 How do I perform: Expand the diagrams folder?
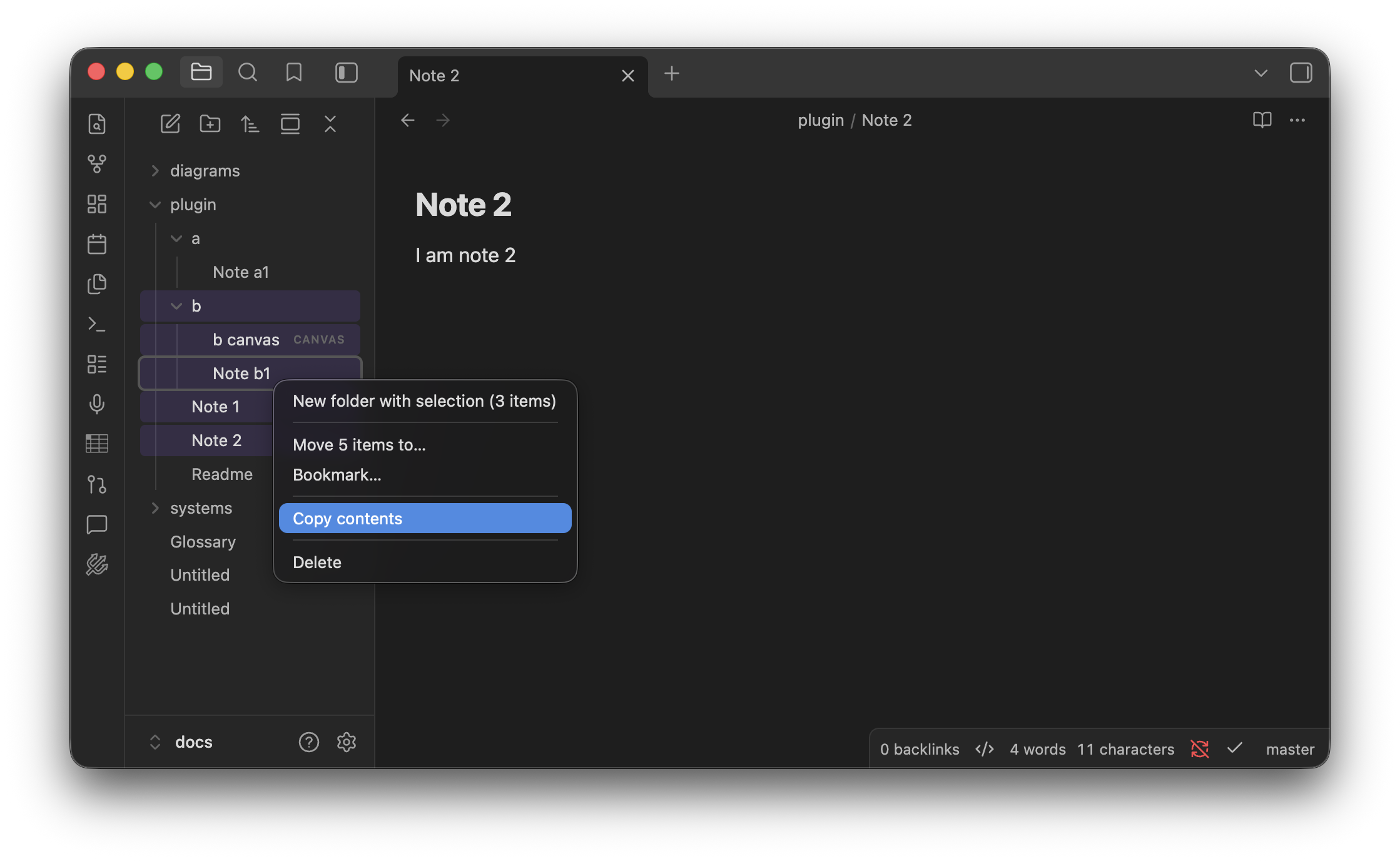point(205,171)
